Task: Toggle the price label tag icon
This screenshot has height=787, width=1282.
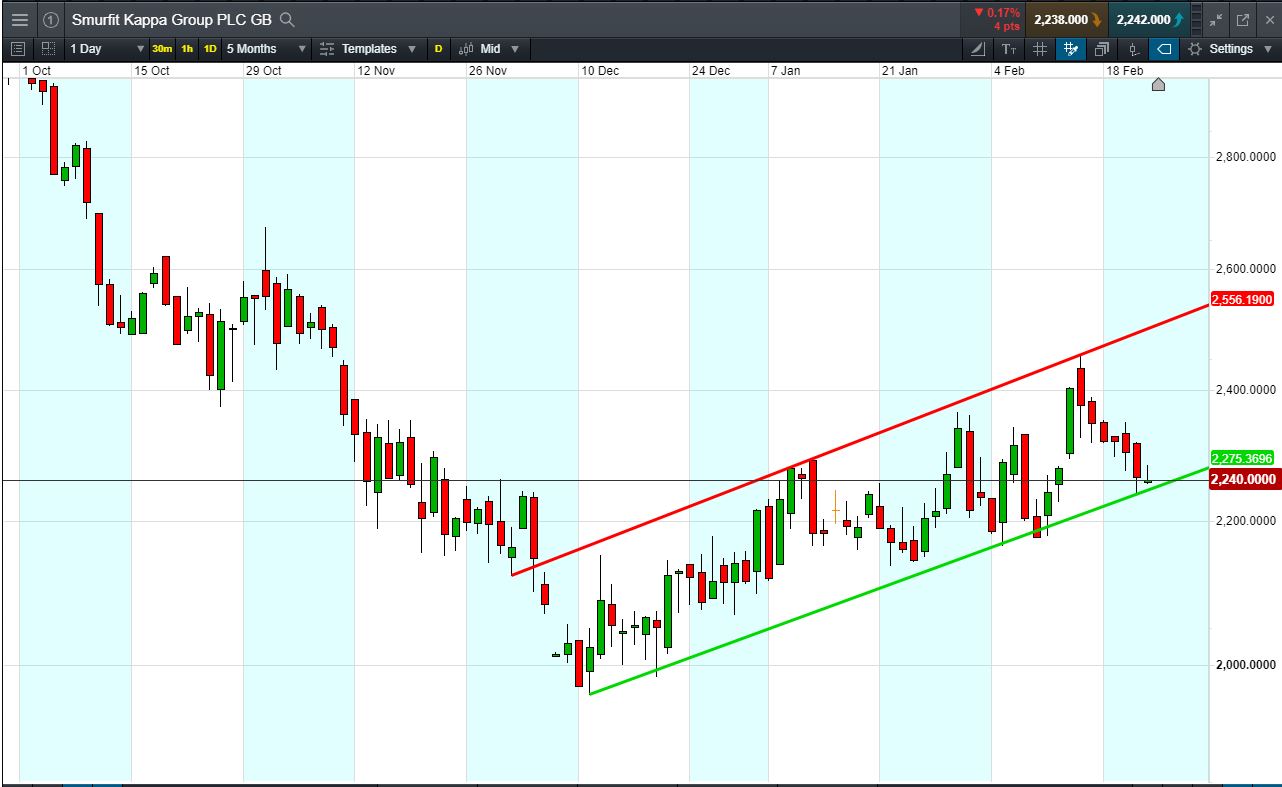Action: tap(1164, 49)
